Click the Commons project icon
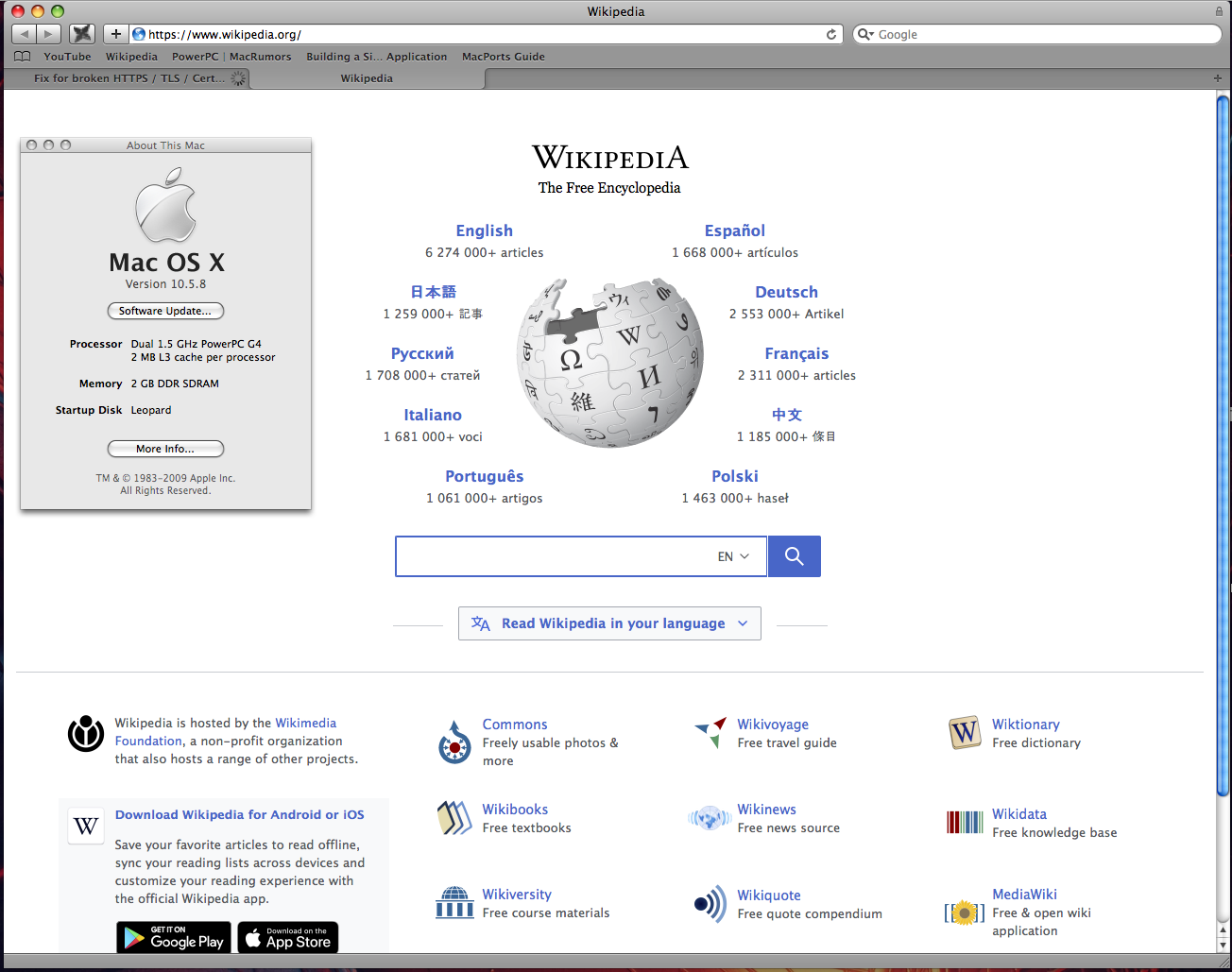This screenshot has height=972, width=1232. (454, 742)
